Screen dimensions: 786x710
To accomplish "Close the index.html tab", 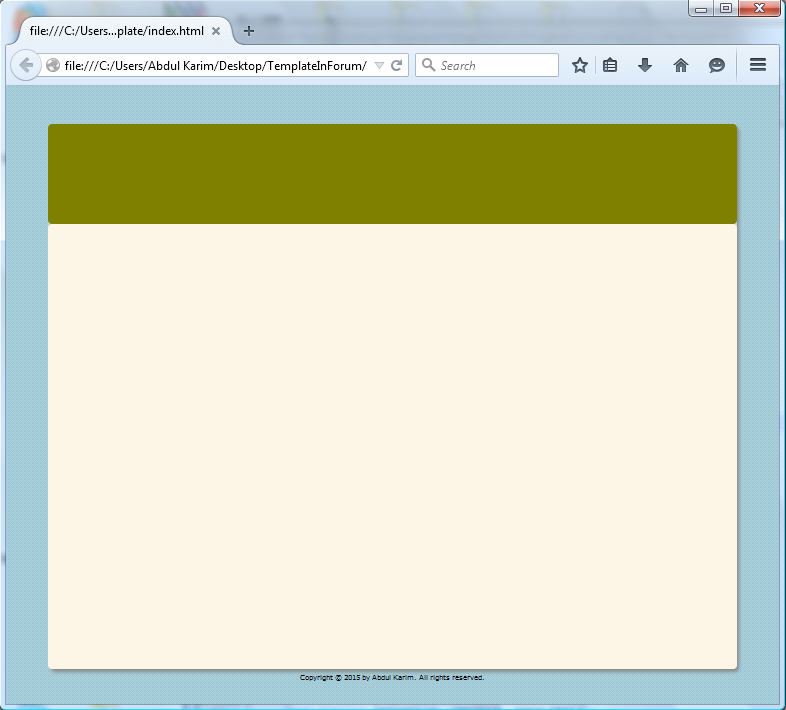I will click(216, 31).
